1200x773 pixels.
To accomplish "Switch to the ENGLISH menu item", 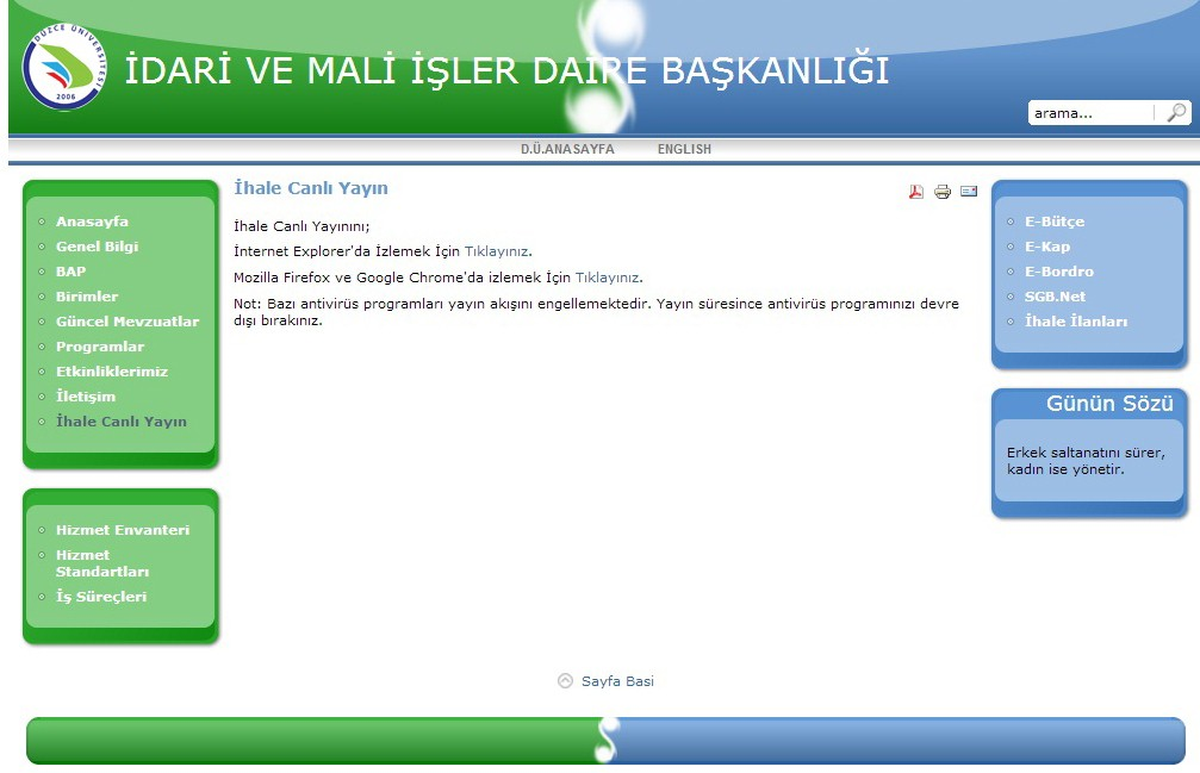I will coord(684,149).
